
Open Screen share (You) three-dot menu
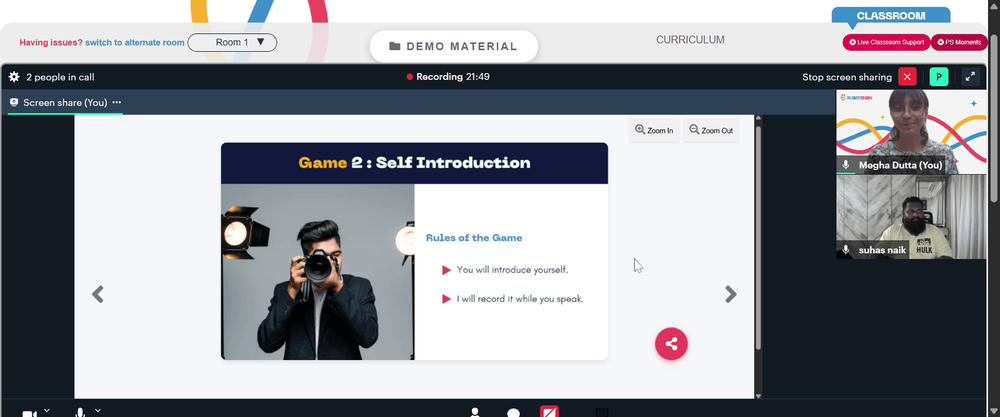pos(117,103)
